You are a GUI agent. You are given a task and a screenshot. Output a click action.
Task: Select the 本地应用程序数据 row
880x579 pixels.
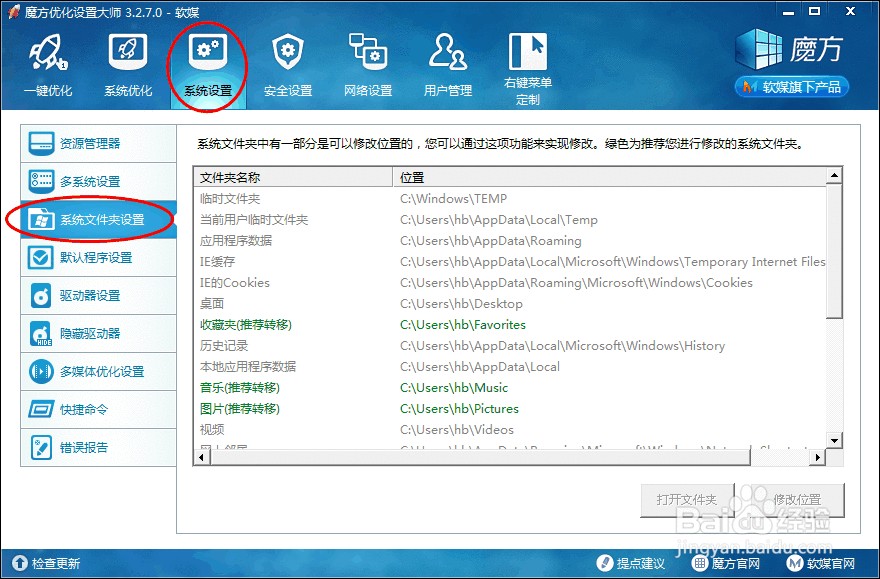click(x=510, y=367)
